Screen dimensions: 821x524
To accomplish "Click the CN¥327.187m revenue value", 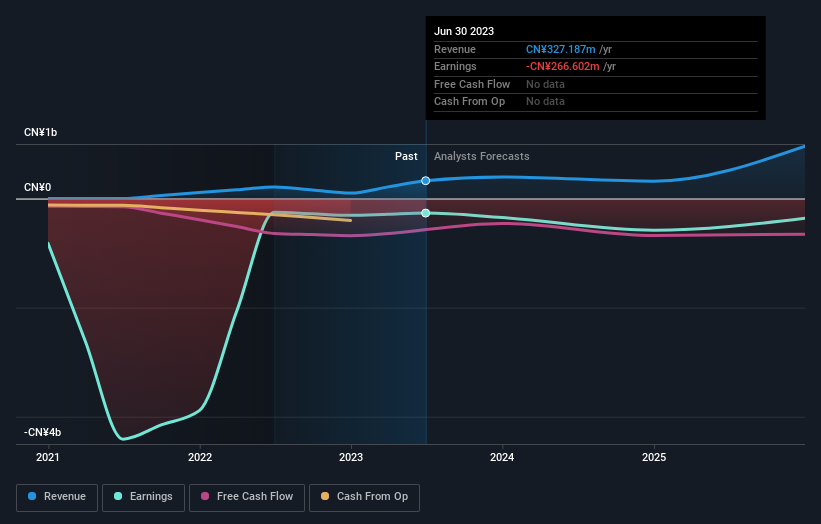I will tap(561, 49).
